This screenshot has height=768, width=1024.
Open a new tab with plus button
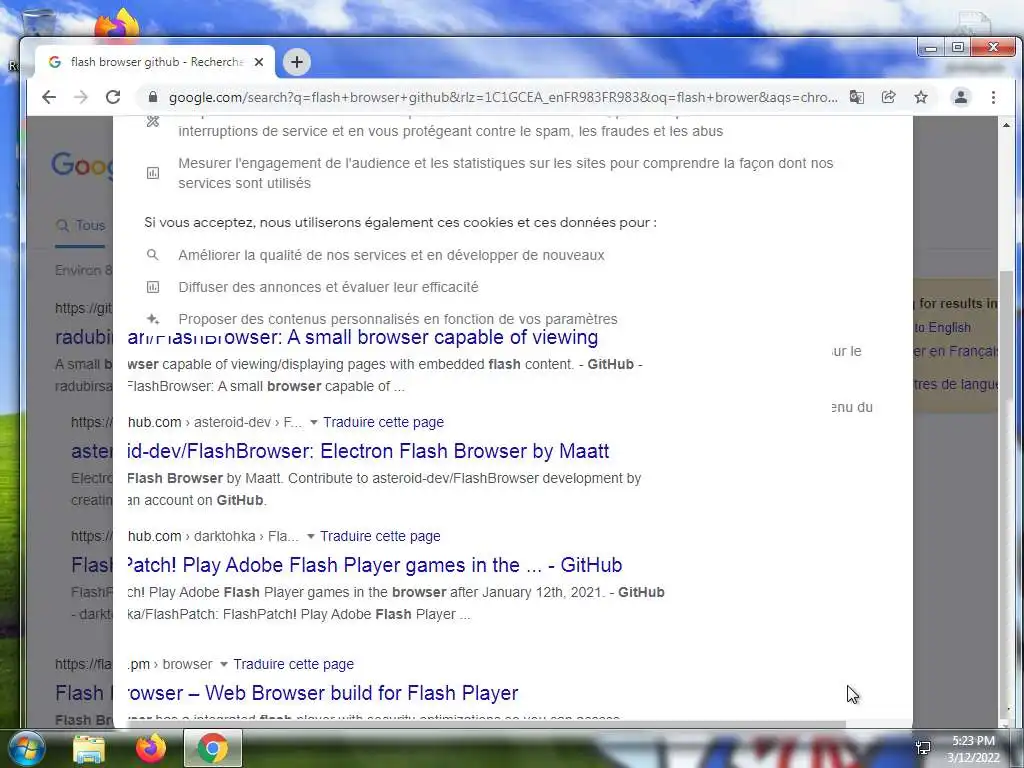296,62
